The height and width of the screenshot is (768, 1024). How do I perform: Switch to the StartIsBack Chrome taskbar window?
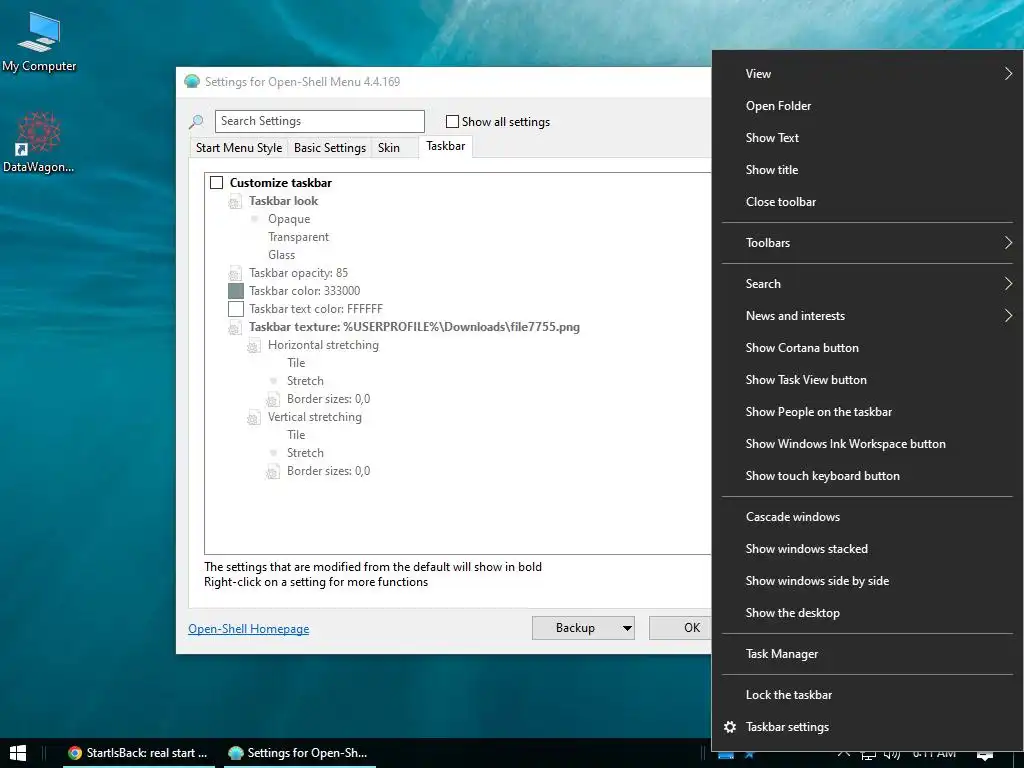(x=138, y=753)
